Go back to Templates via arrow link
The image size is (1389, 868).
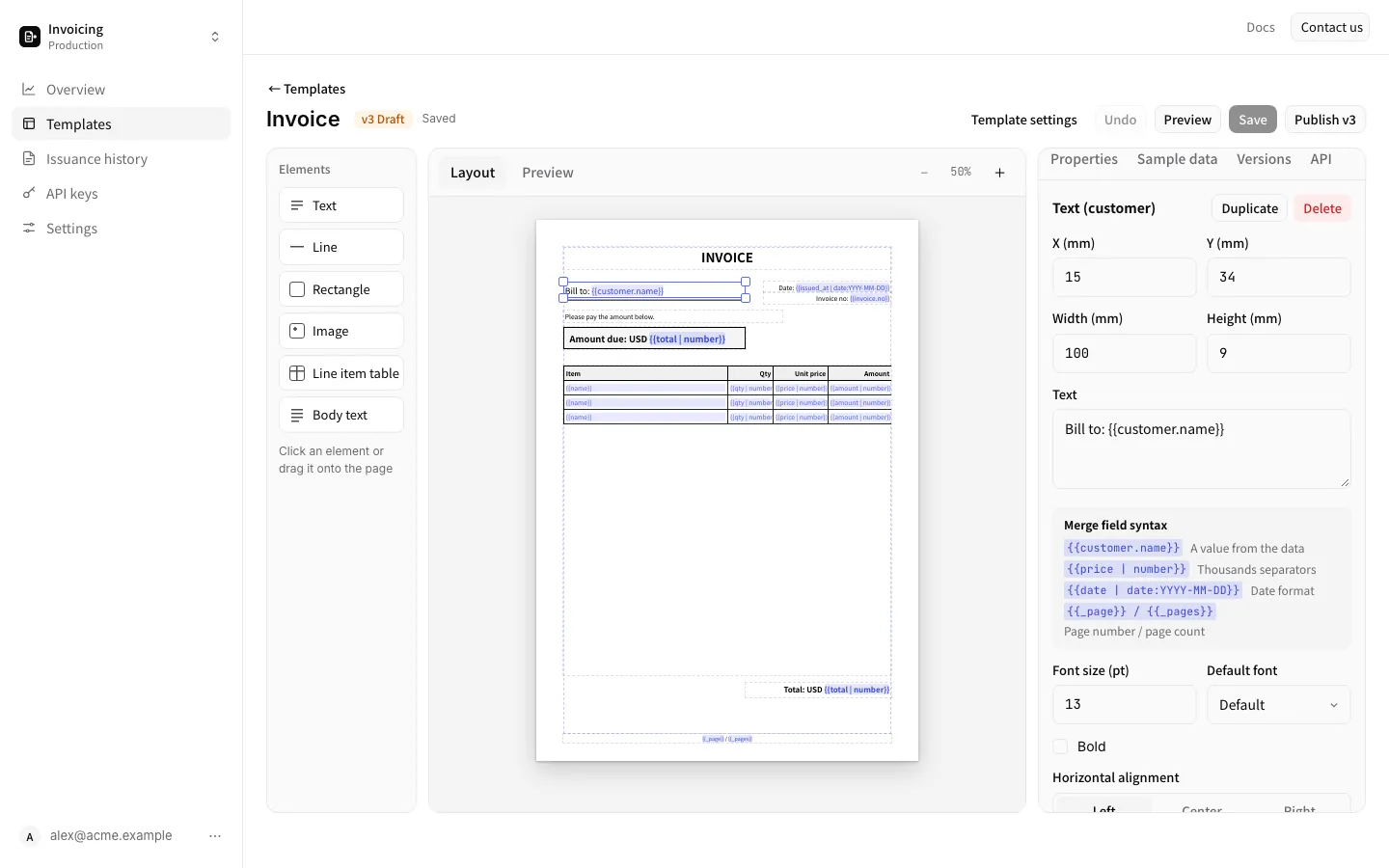[x=307, y=89]
